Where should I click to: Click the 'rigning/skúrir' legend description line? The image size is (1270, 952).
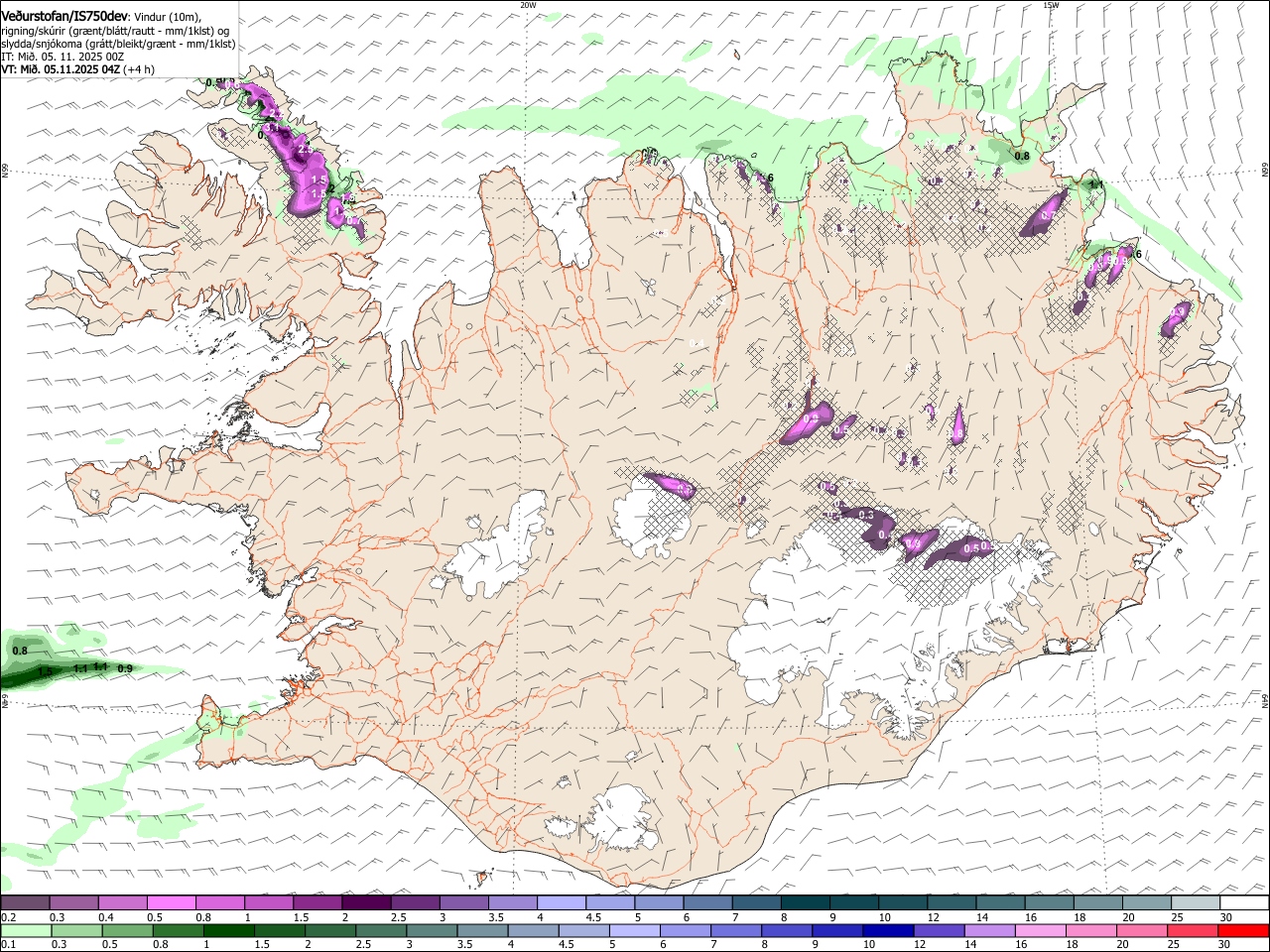point(117,31)
